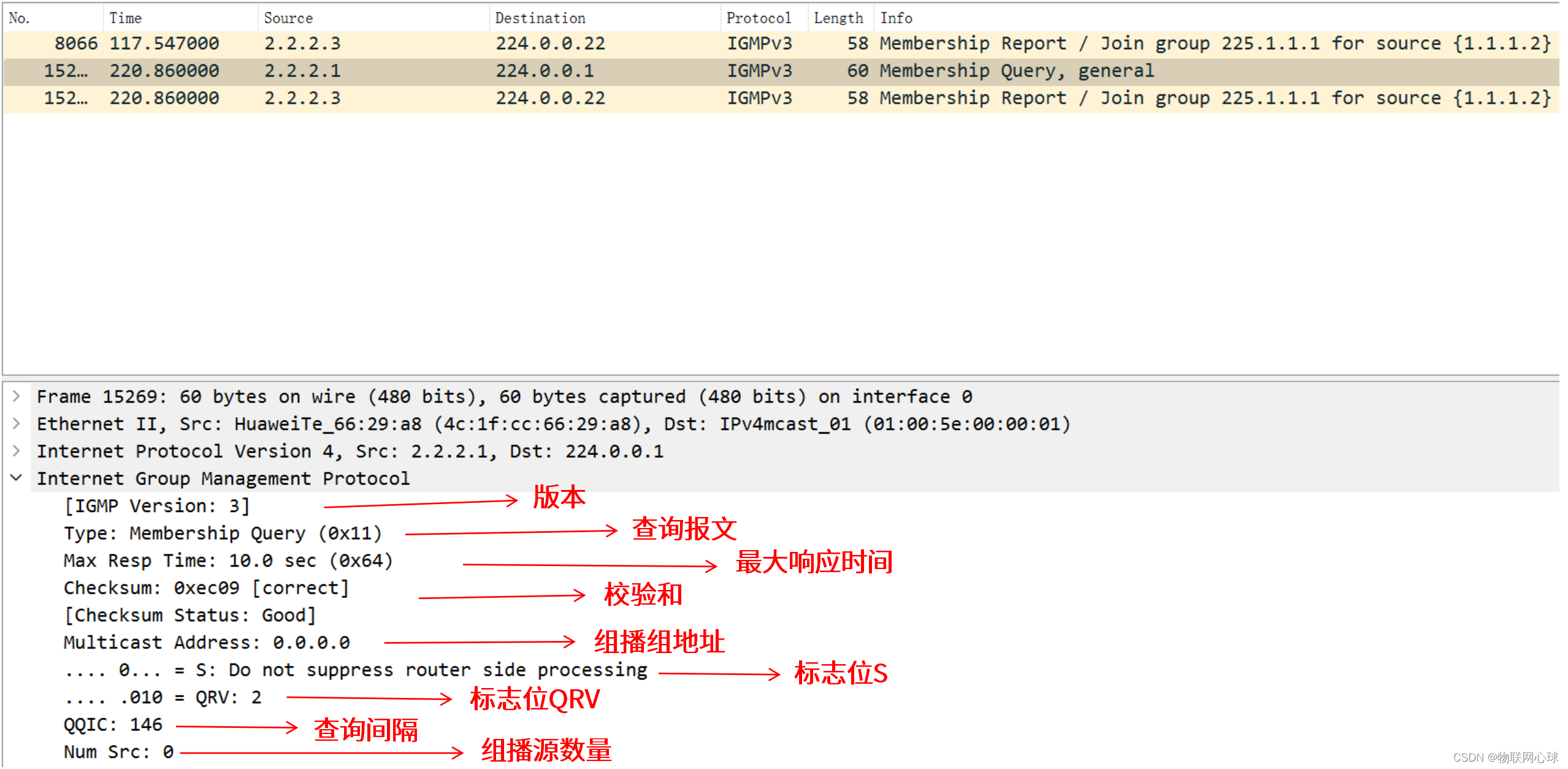
Task: Sort packets by the Destination column
Action: pos(540,17)
